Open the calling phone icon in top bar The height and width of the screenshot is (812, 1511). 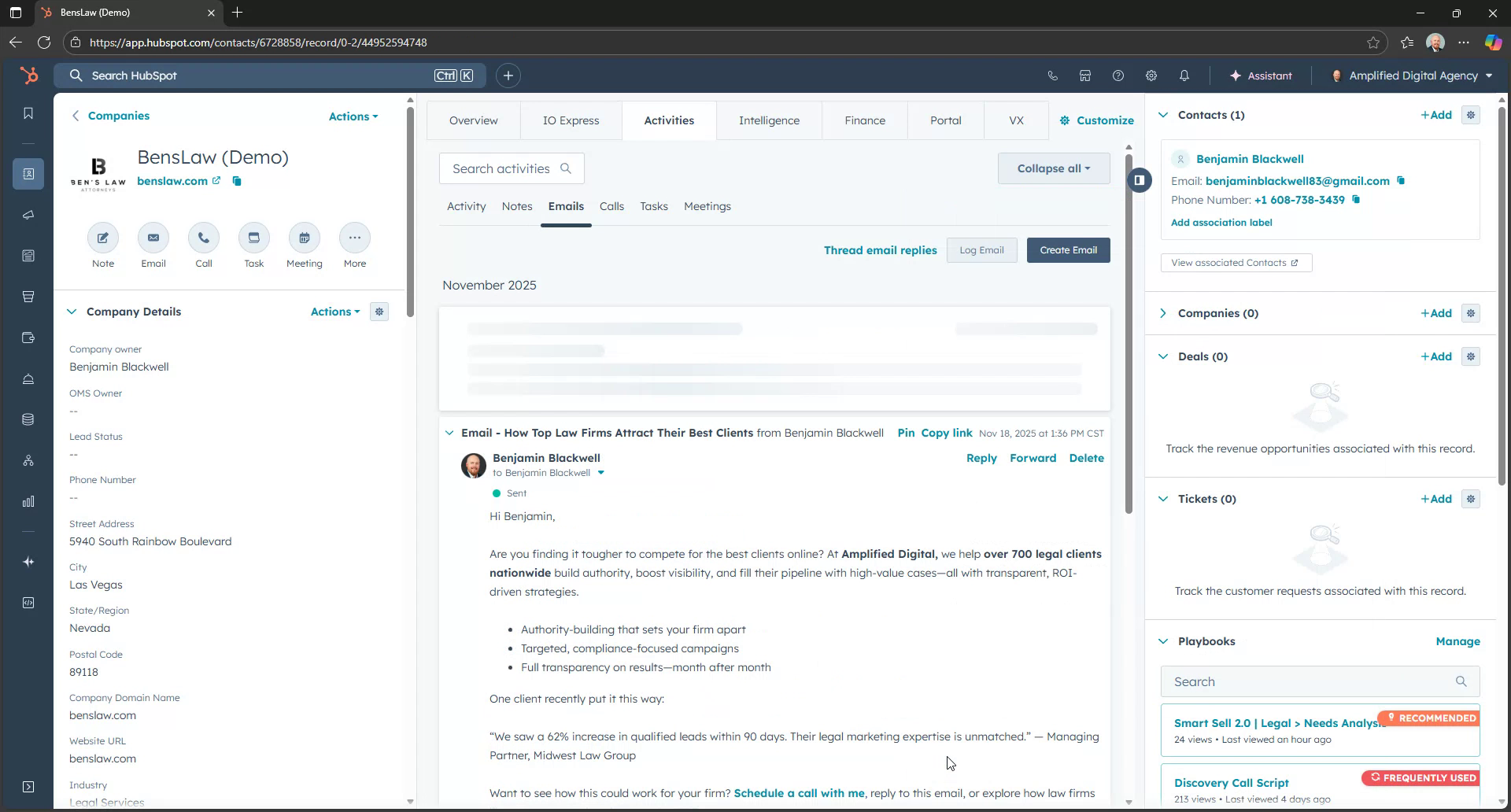click(1052, 76)
